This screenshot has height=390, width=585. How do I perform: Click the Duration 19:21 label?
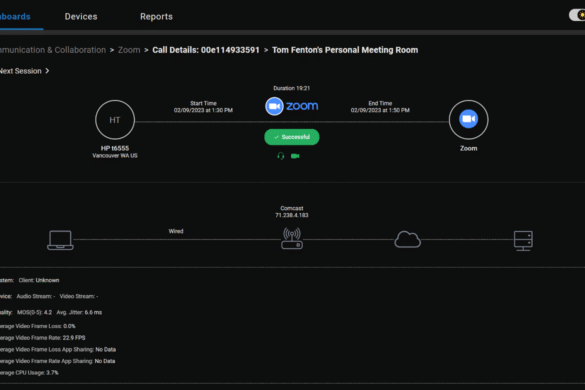pos(291,88)
